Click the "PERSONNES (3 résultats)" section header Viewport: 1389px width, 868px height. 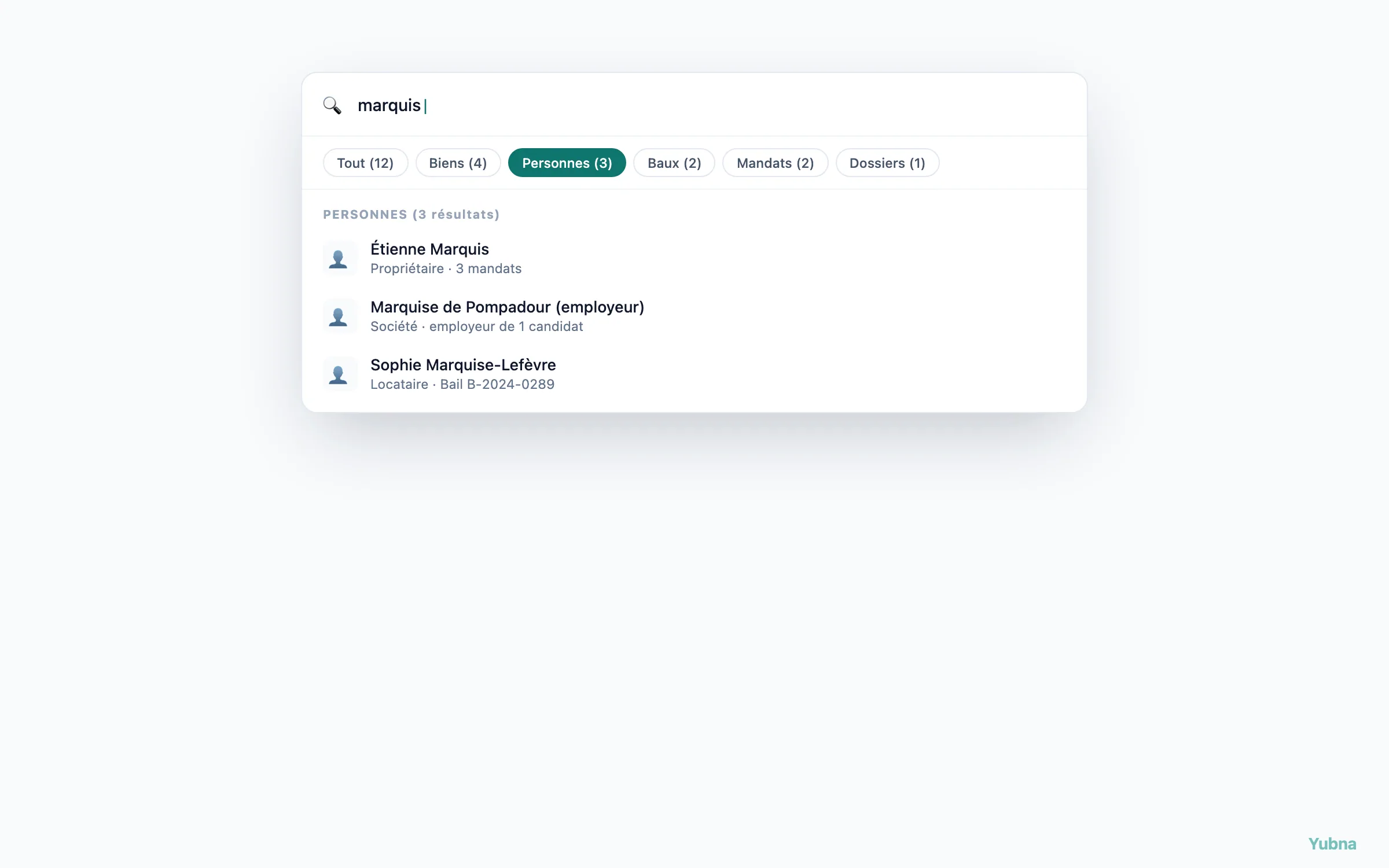point(411,215)
